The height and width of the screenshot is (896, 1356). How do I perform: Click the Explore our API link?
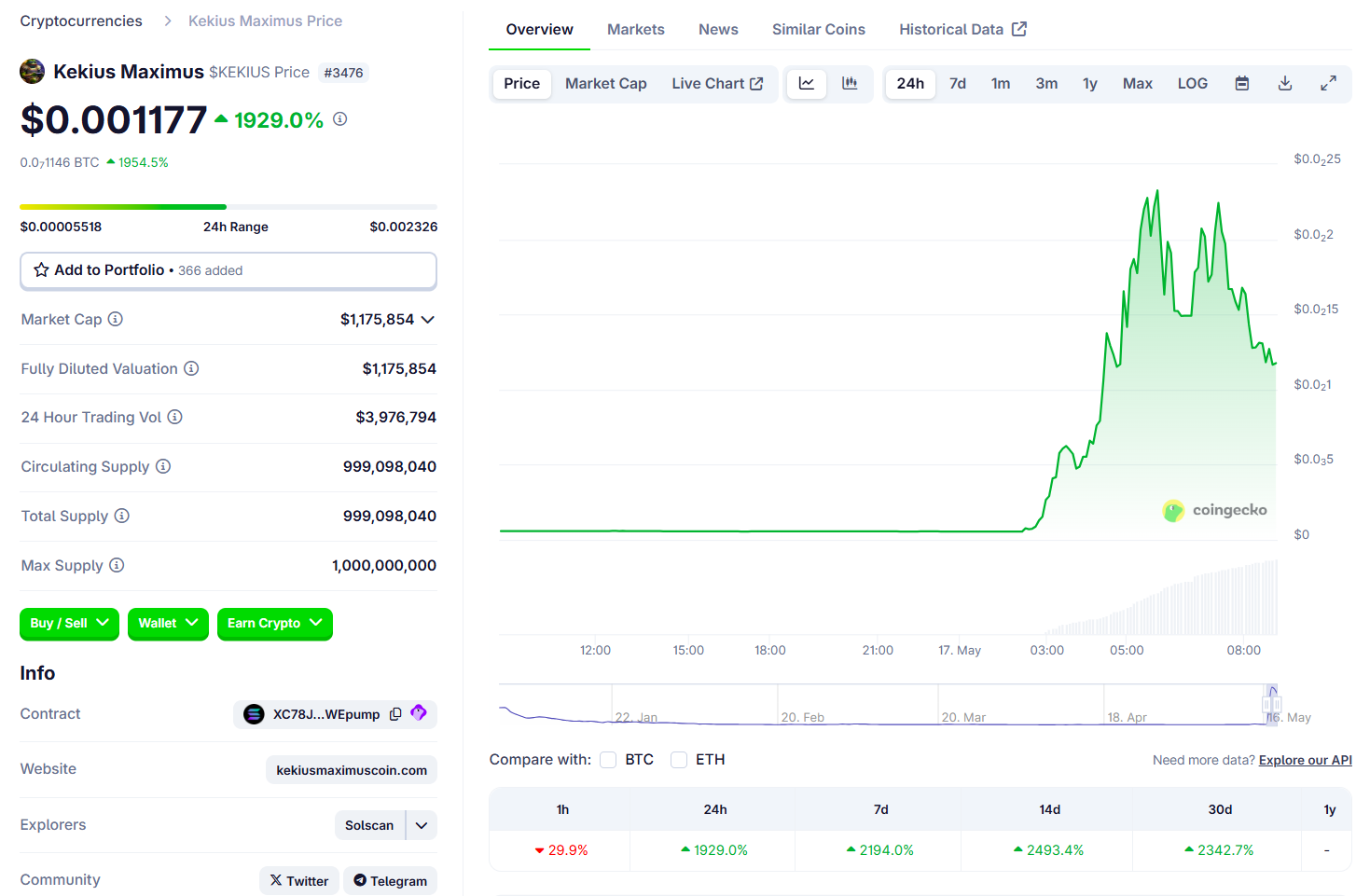pyautogui.click(x=1305, y=761)
